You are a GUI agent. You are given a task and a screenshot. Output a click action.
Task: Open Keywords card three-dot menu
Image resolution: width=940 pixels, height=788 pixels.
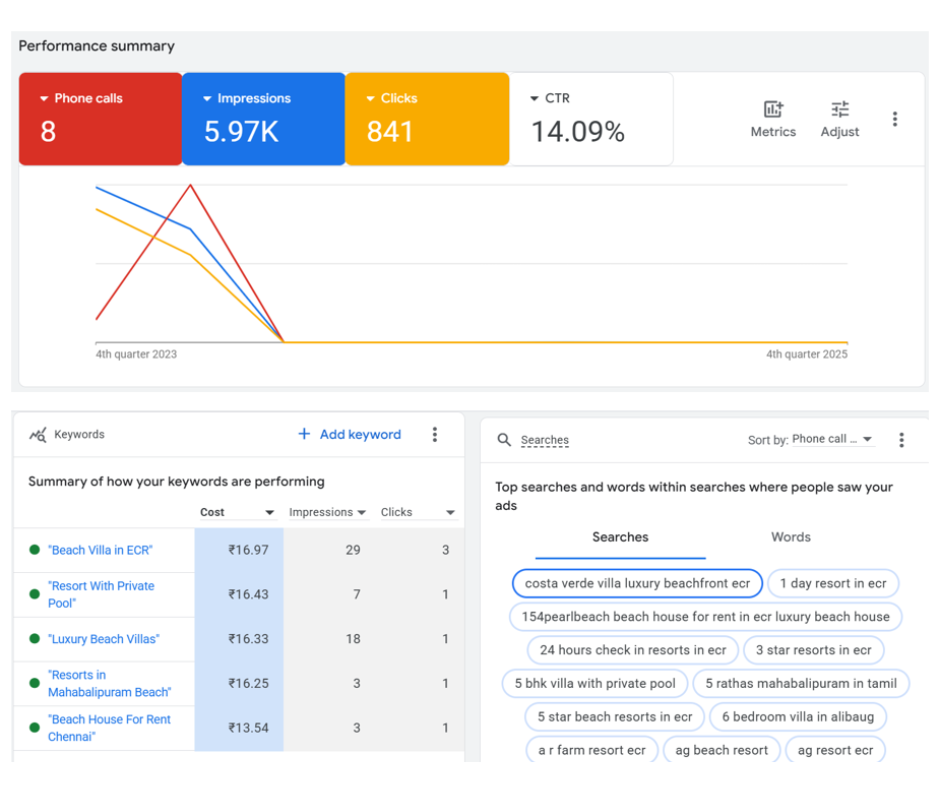pos(434,434)
